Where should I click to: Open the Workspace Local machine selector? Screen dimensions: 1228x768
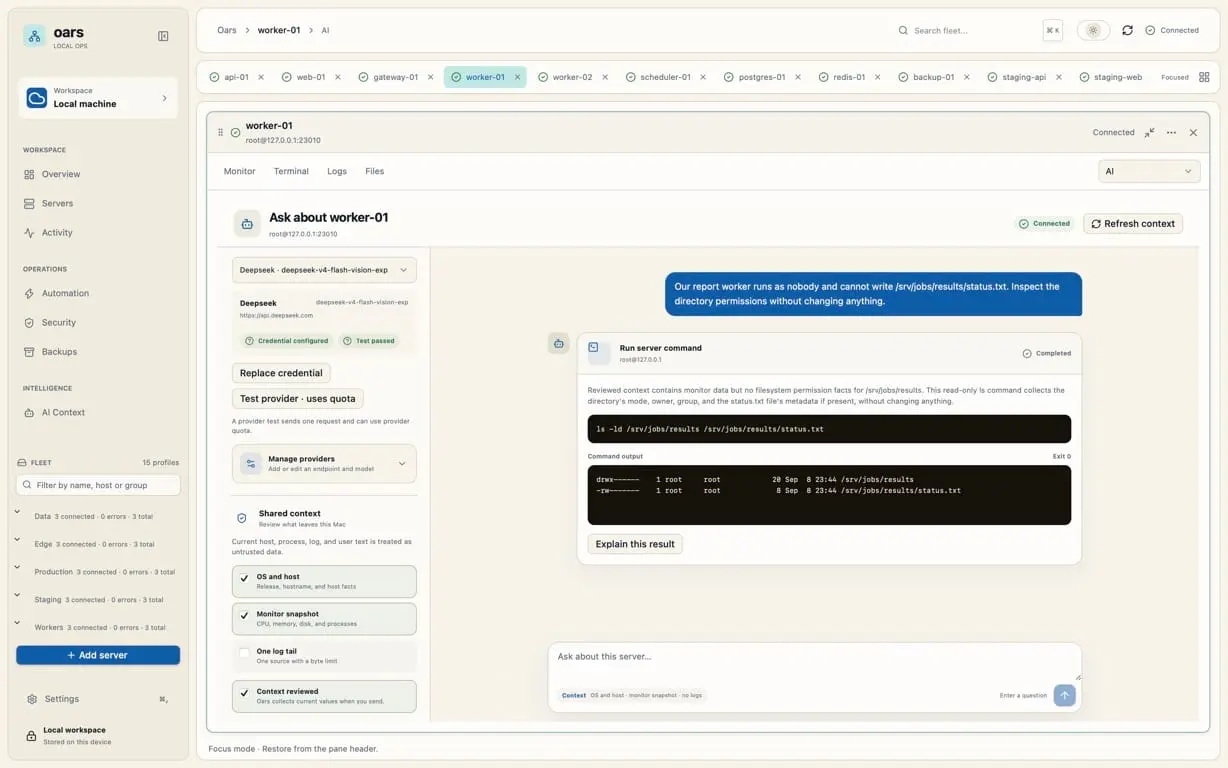[x=98, y=97]
